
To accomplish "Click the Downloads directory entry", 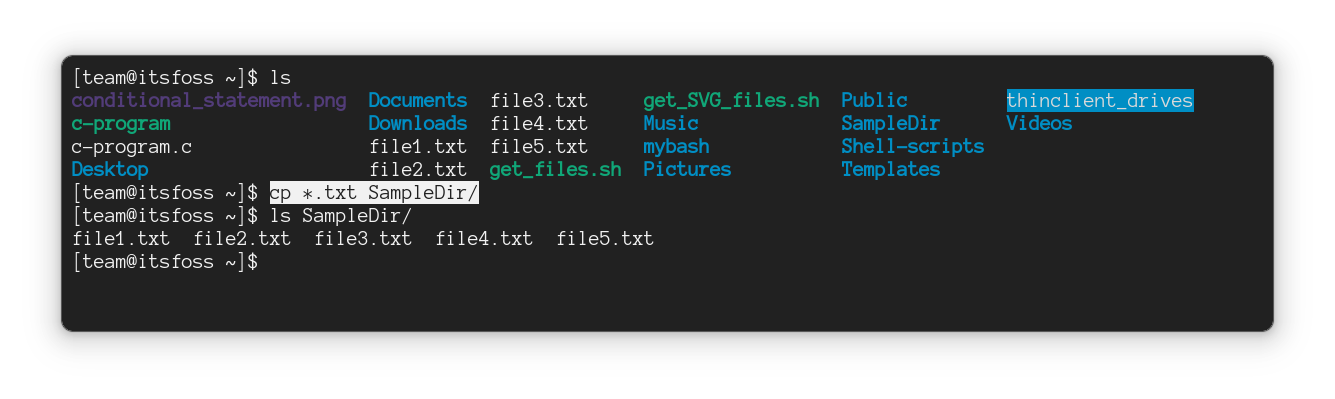I will (x=418, y=124).
